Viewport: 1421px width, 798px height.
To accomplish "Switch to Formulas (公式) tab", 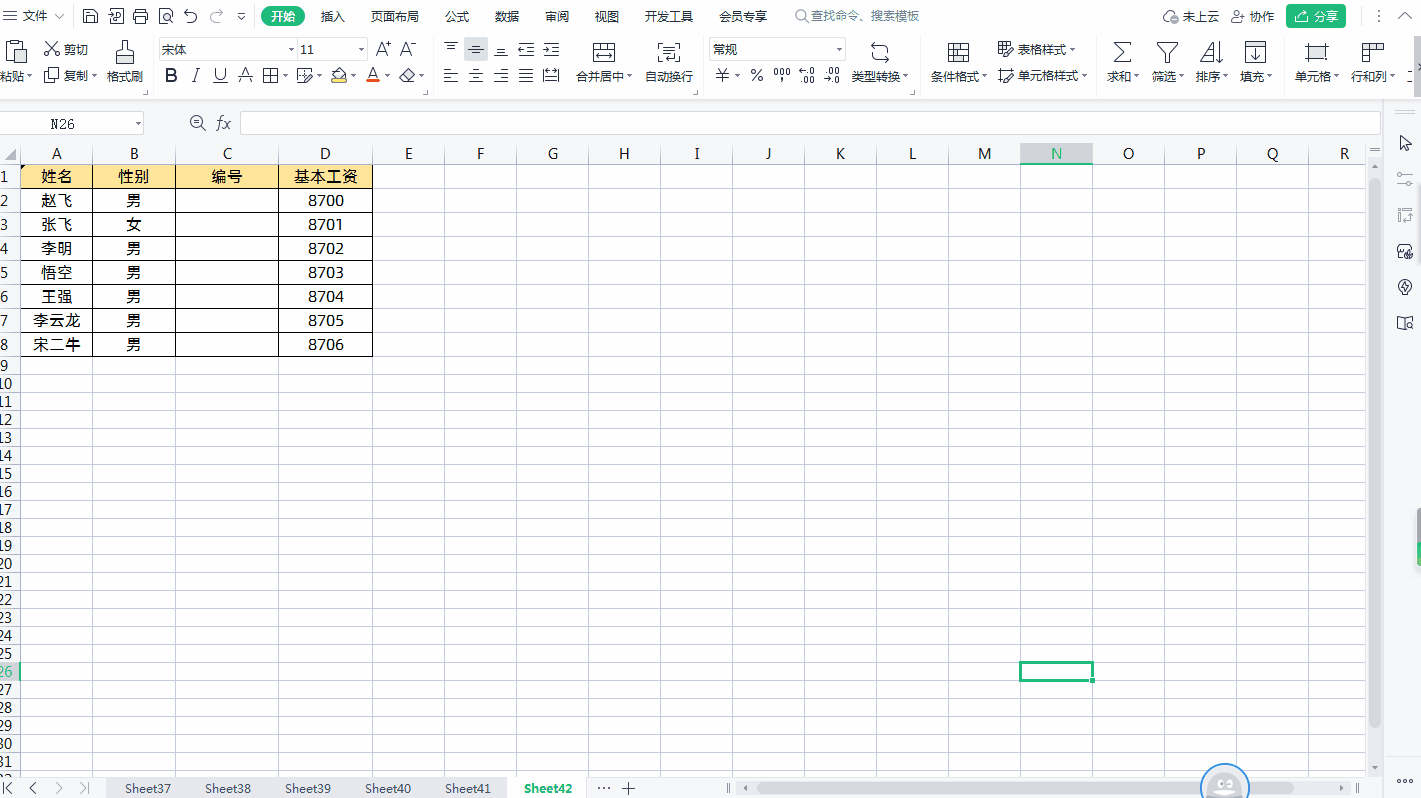I will pyautogui.click(x=457, y=16).
